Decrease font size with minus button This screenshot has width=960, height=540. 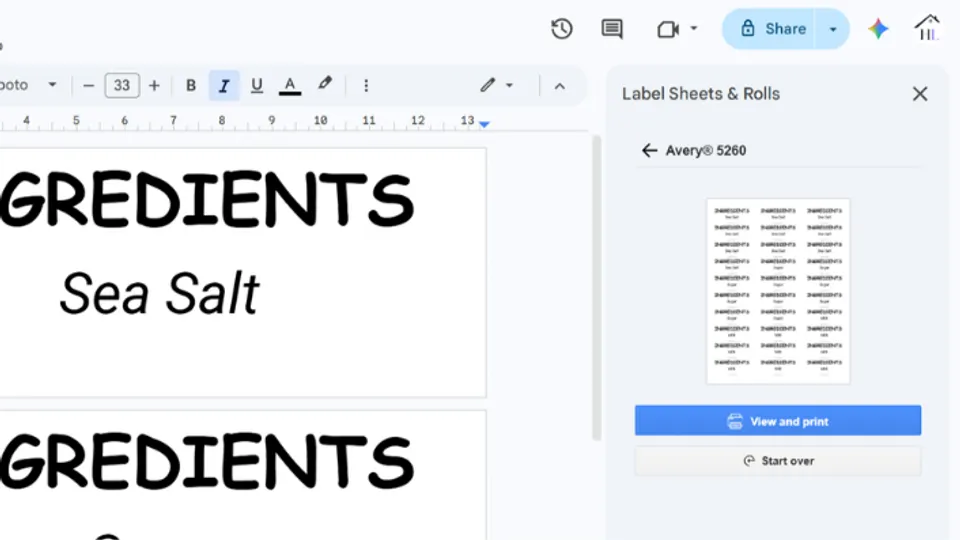click(x=88, y=86)
